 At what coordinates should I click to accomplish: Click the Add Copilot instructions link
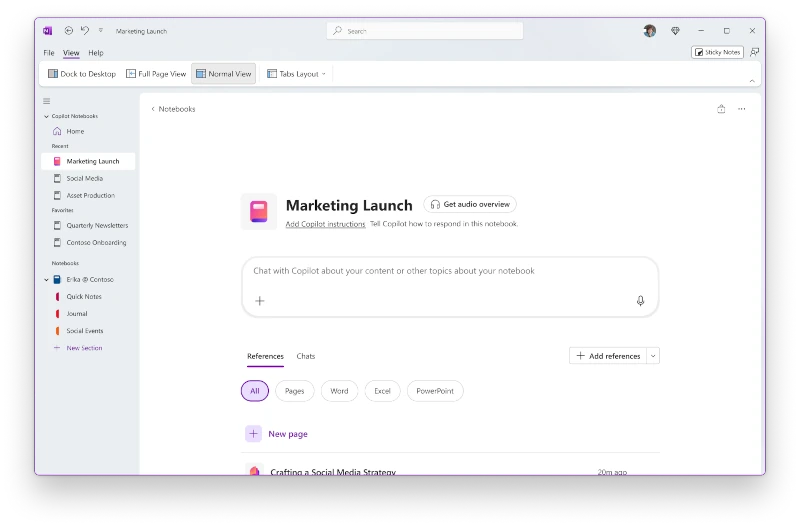click(x=325, y=224)
